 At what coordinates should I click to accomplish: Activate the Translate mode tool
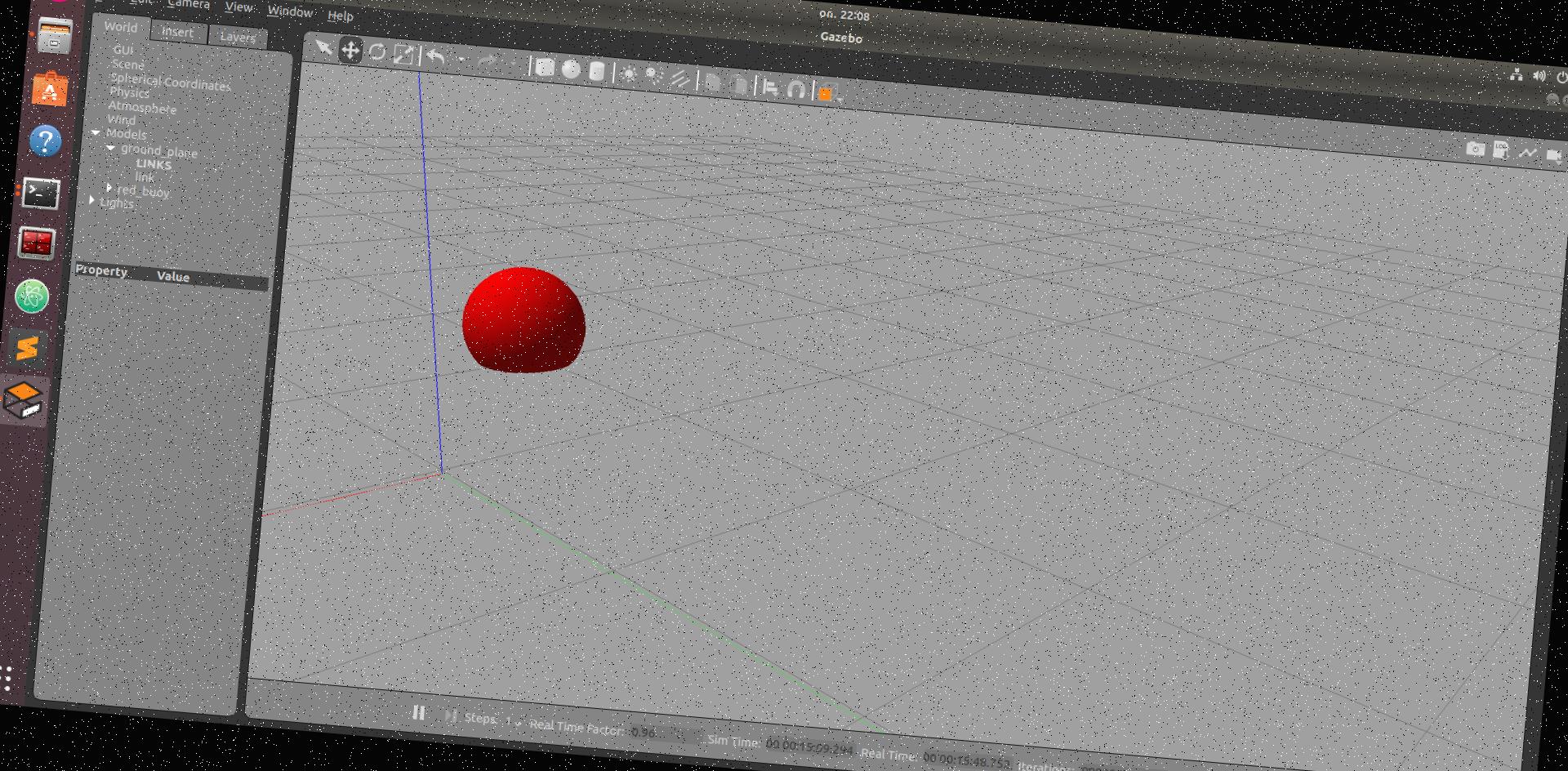[x=350, y=51]
